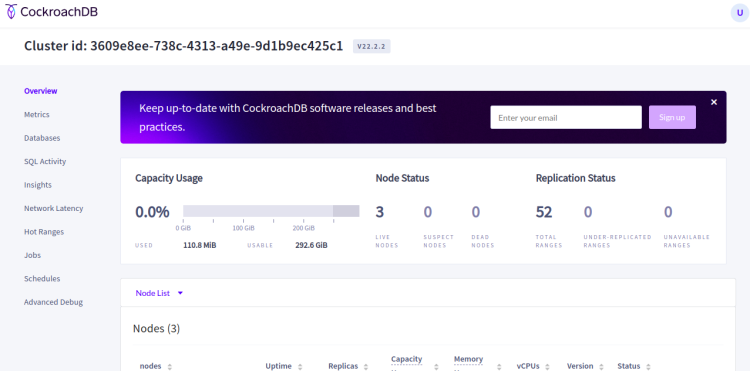Sort by vCPUs column arrows

[547, 367]
